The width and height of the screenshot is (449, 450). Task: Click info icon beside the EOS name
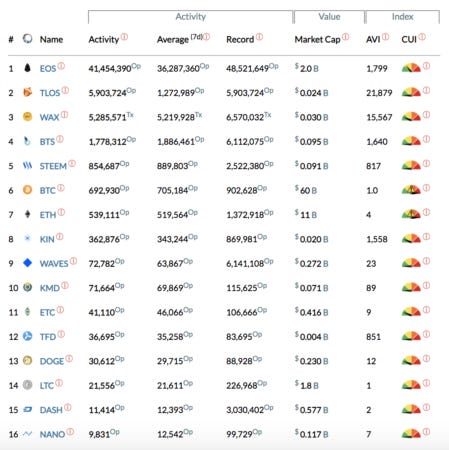pos(61,66)
